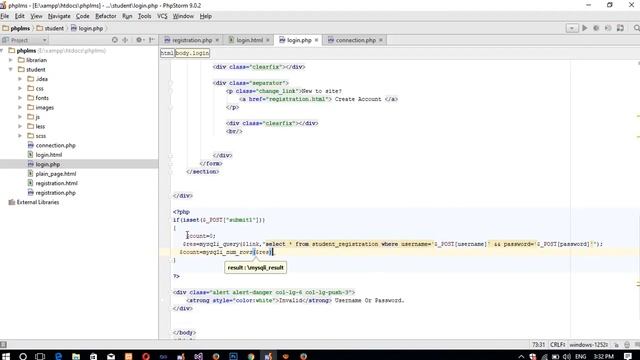
Task: Open Task View on taskbar
Action: tap(40, 356)
